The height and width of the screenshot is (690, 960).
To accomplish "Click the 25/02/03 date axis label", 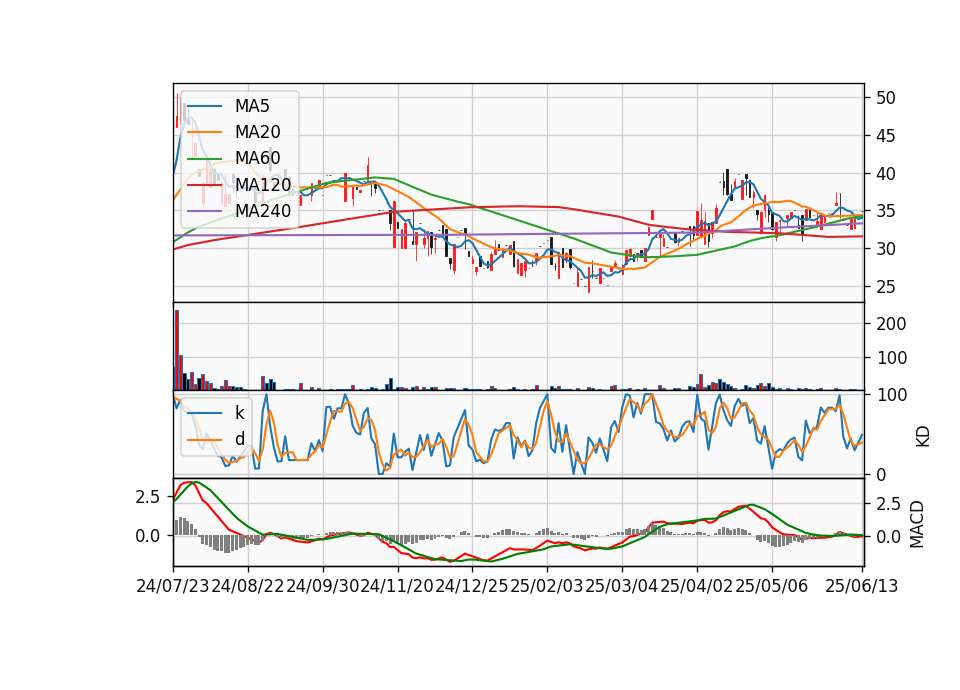I will (x=547, y=586).
